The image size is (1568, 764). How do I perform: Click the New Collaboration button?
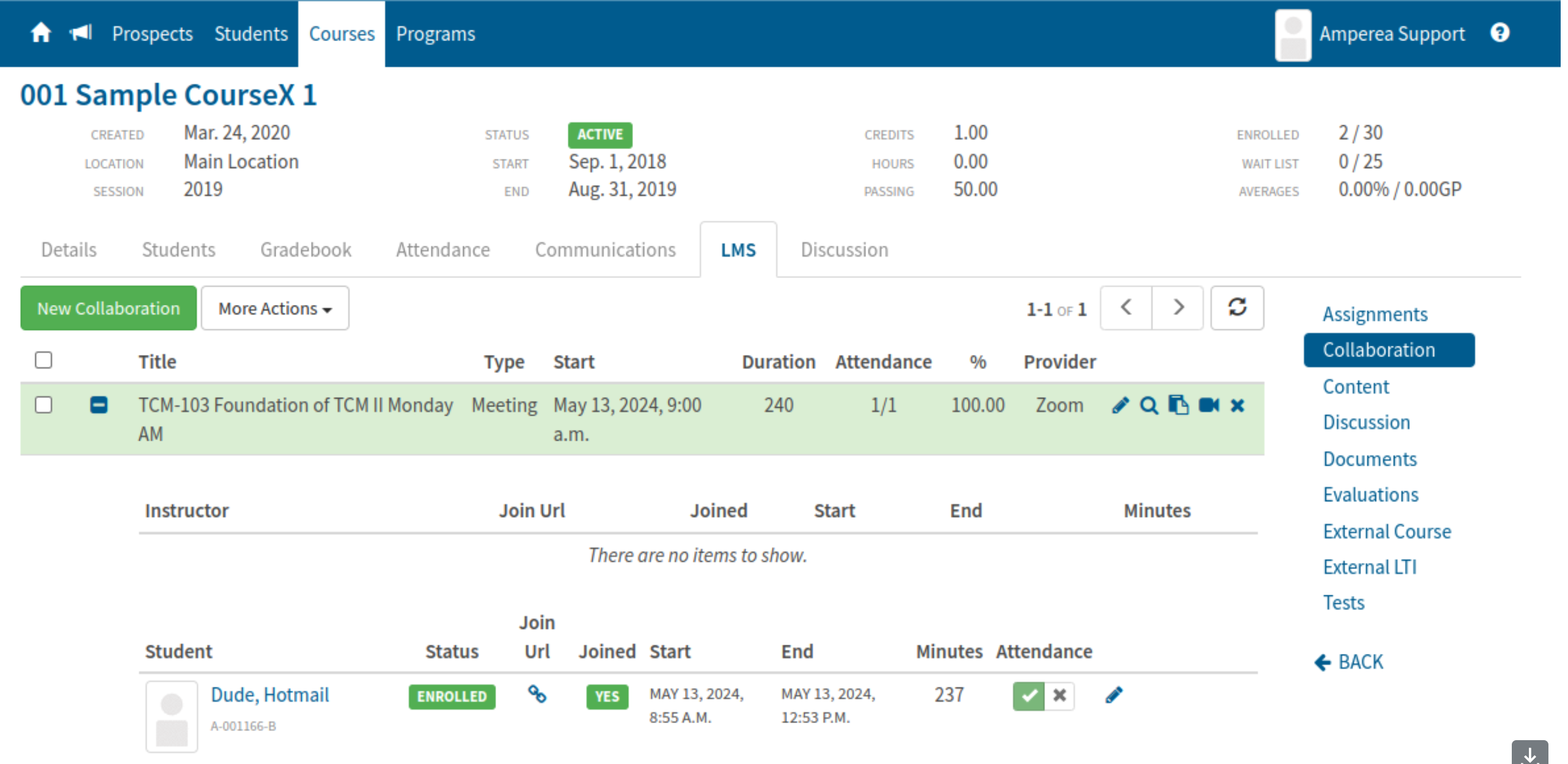[x=108, y=308]
